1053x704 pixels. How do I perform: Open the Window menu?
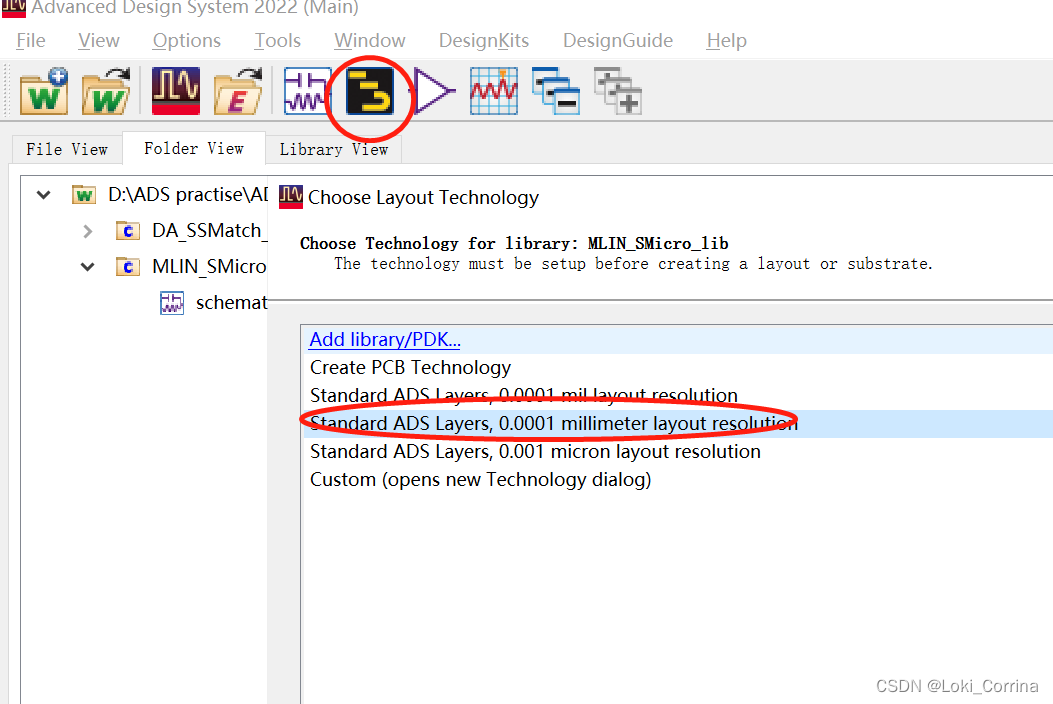[370, 40]
